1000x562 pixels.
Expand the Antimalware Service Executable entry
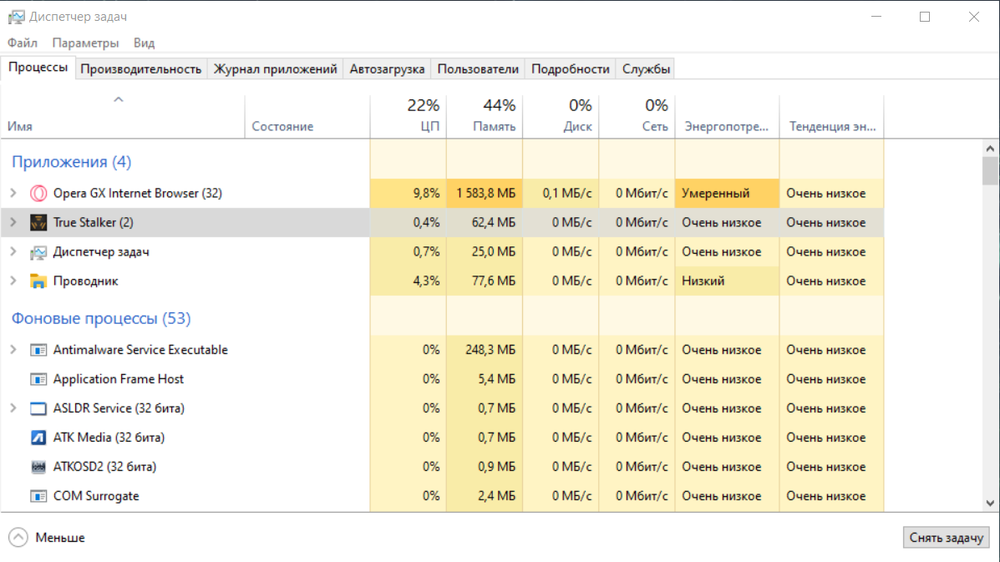pos(13,350)
